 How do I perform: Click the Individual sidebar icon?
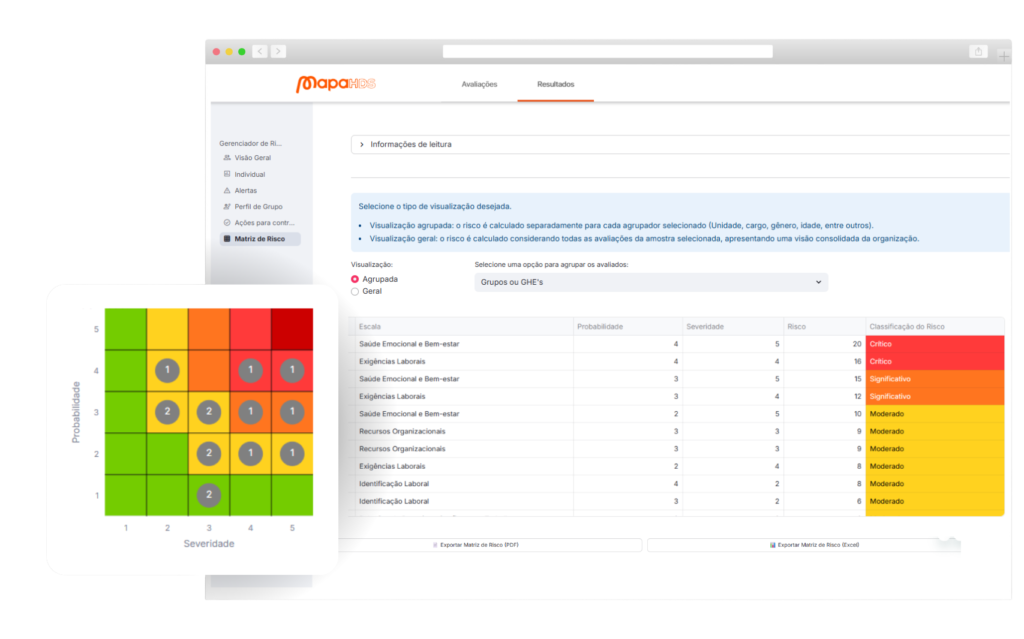tap(227, 174)
